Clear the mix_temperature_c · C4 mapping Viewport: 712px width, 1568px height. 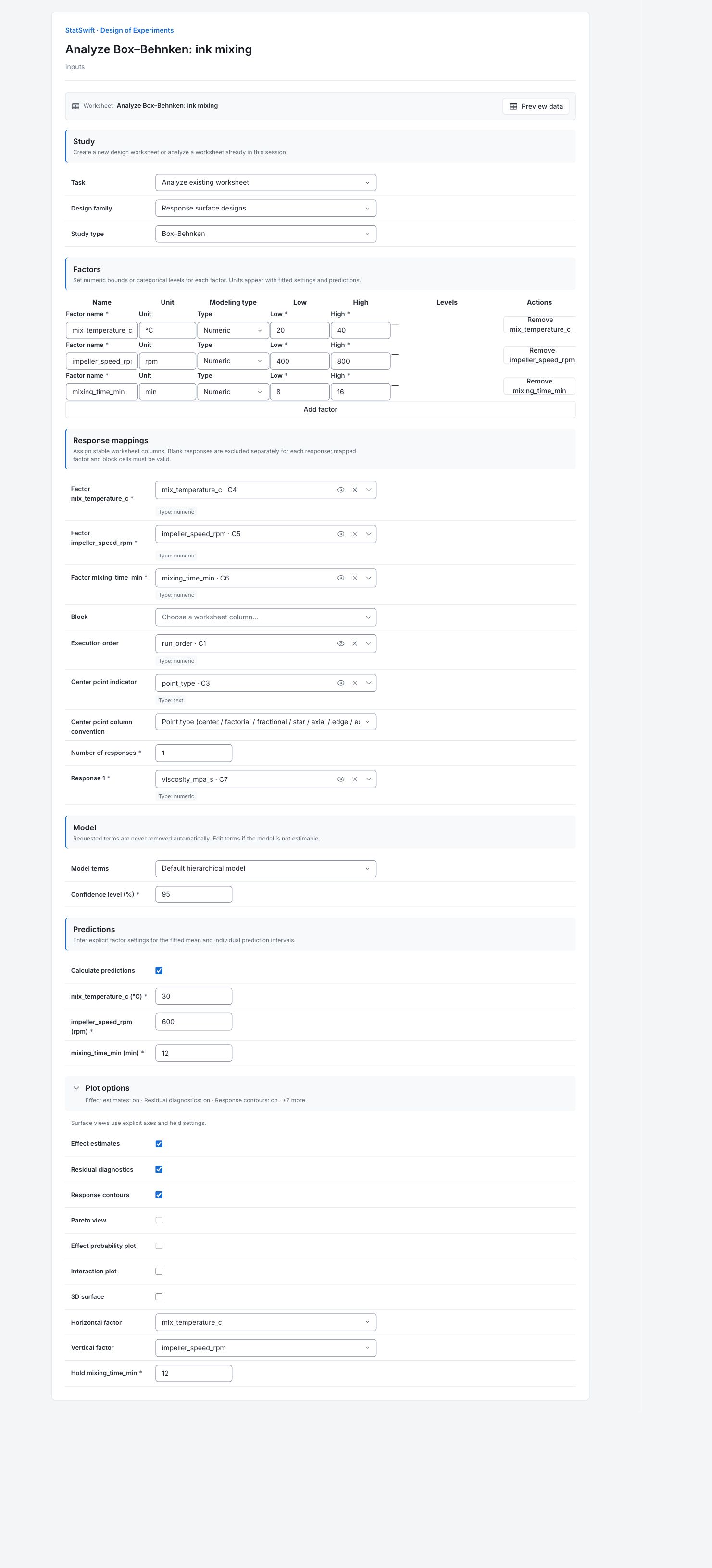pos(354,490)
